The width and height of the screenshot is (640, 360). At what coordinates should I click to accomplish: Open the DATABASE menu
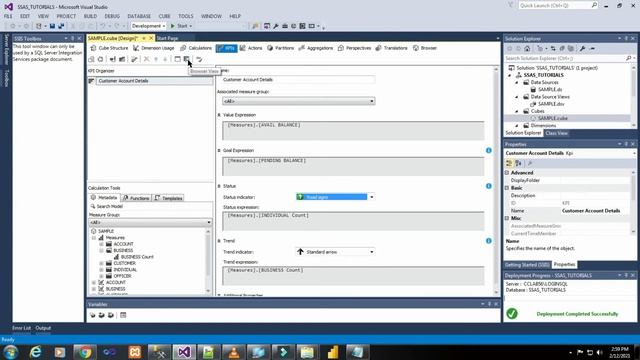point(139,16)
